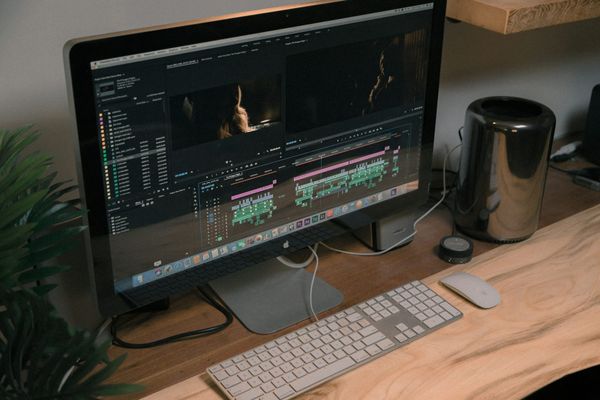Click the blue timecode under the right monitor
The height and width of the screenshot is (400, 600).
click(x=291, y=142)
